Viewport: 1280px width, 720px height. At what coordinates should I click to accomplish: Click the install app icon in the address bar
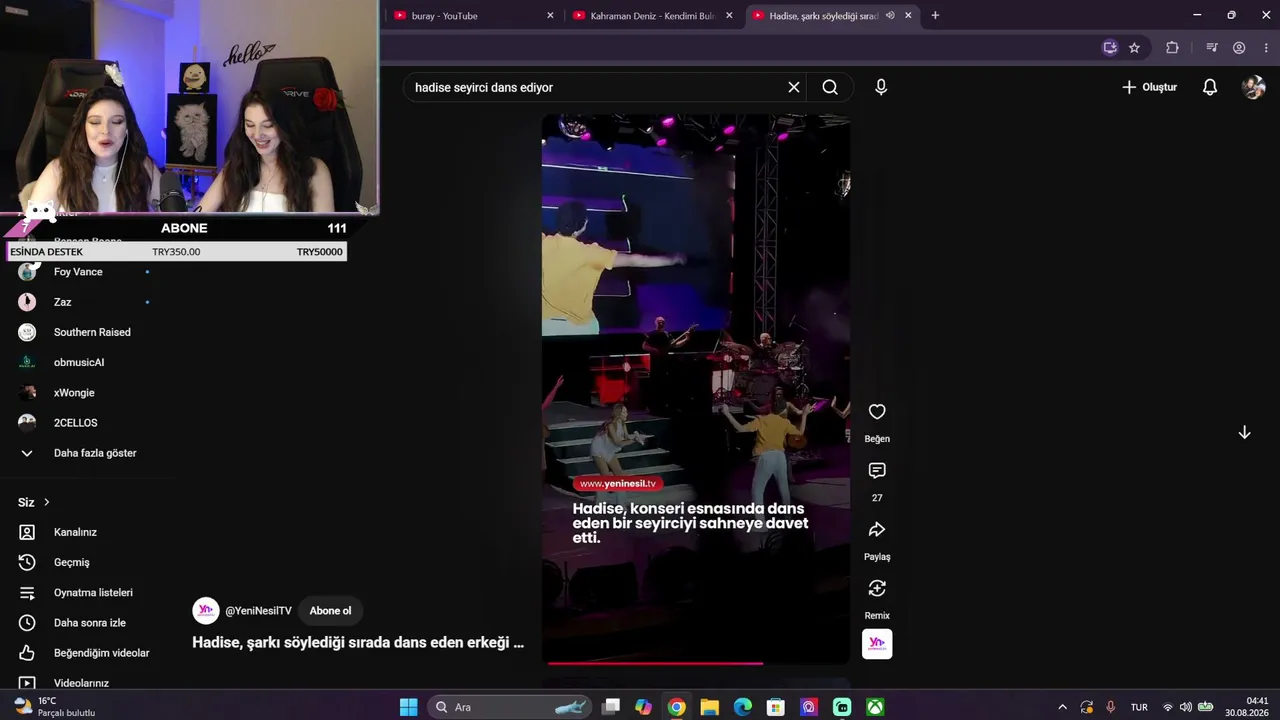coord(1109,47)
